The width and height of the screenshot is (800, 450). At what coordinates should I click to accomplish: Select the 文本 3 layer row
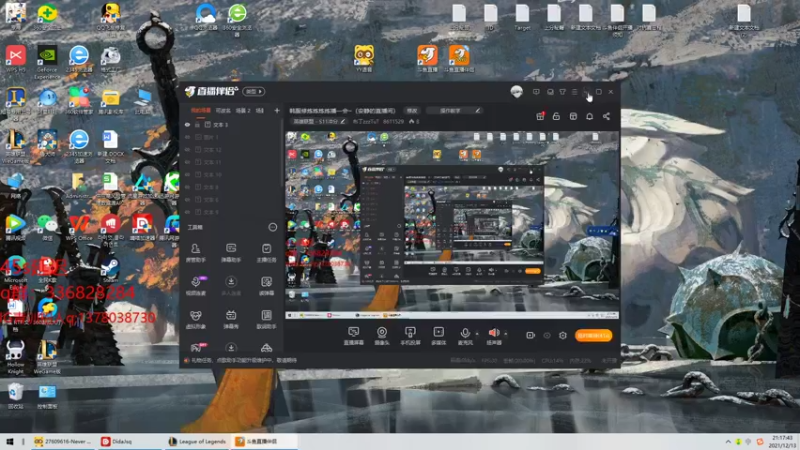(x=231, y=124)
